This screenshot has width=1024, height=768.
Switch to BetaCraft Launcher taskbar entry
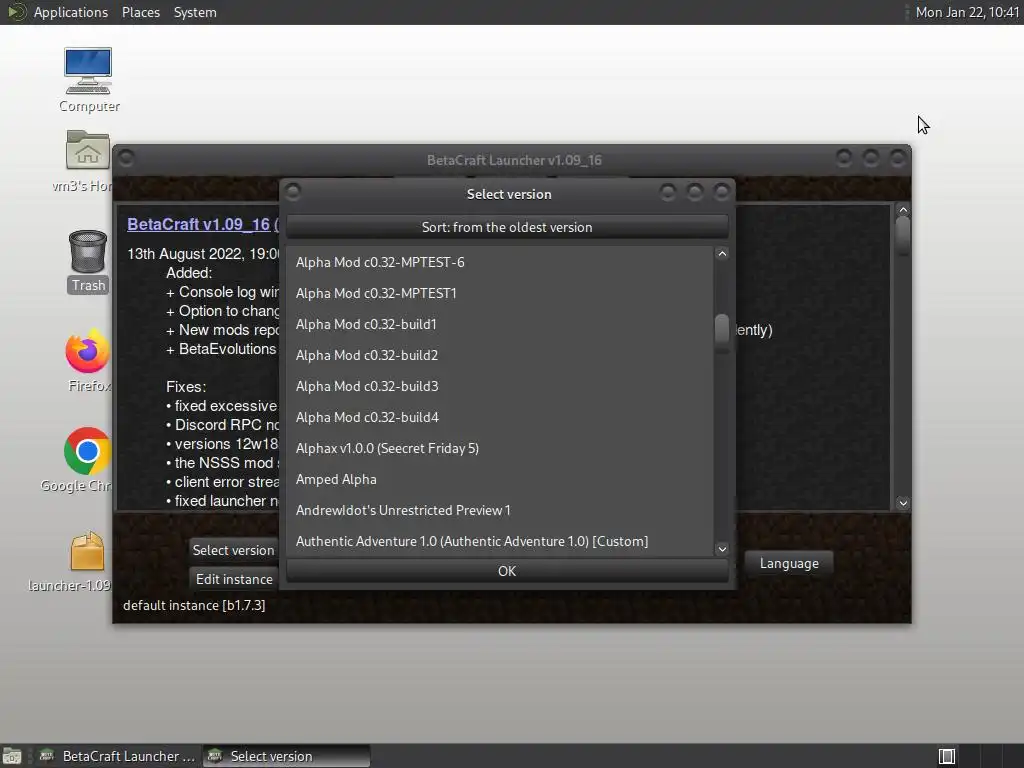(118, 756)
